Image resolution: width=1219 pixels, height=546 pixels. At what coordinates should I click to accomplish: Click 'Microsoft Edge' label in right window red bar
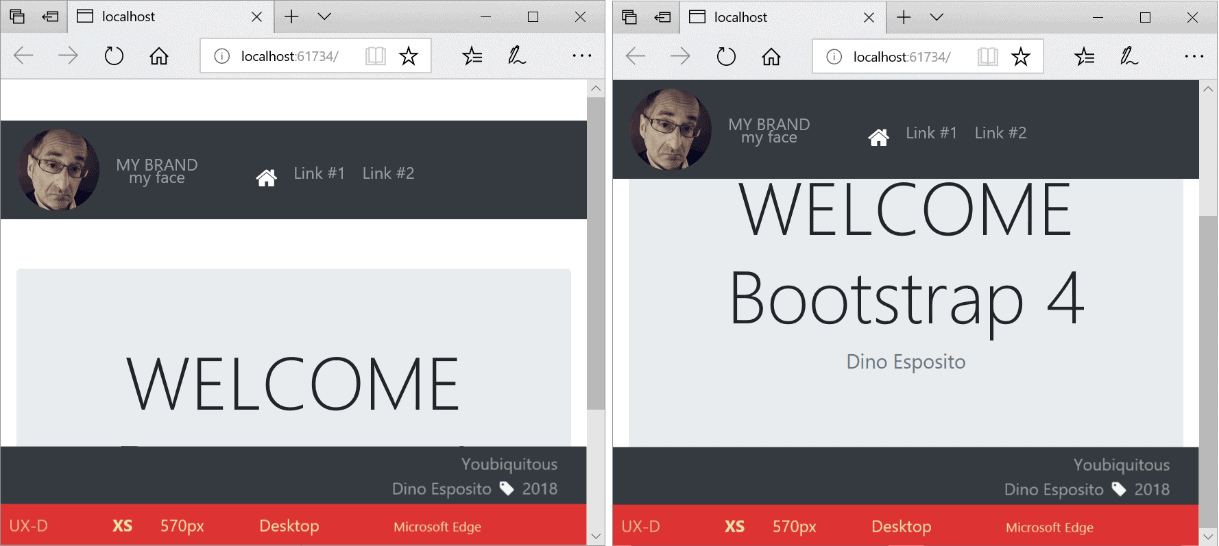point(1050,527)
